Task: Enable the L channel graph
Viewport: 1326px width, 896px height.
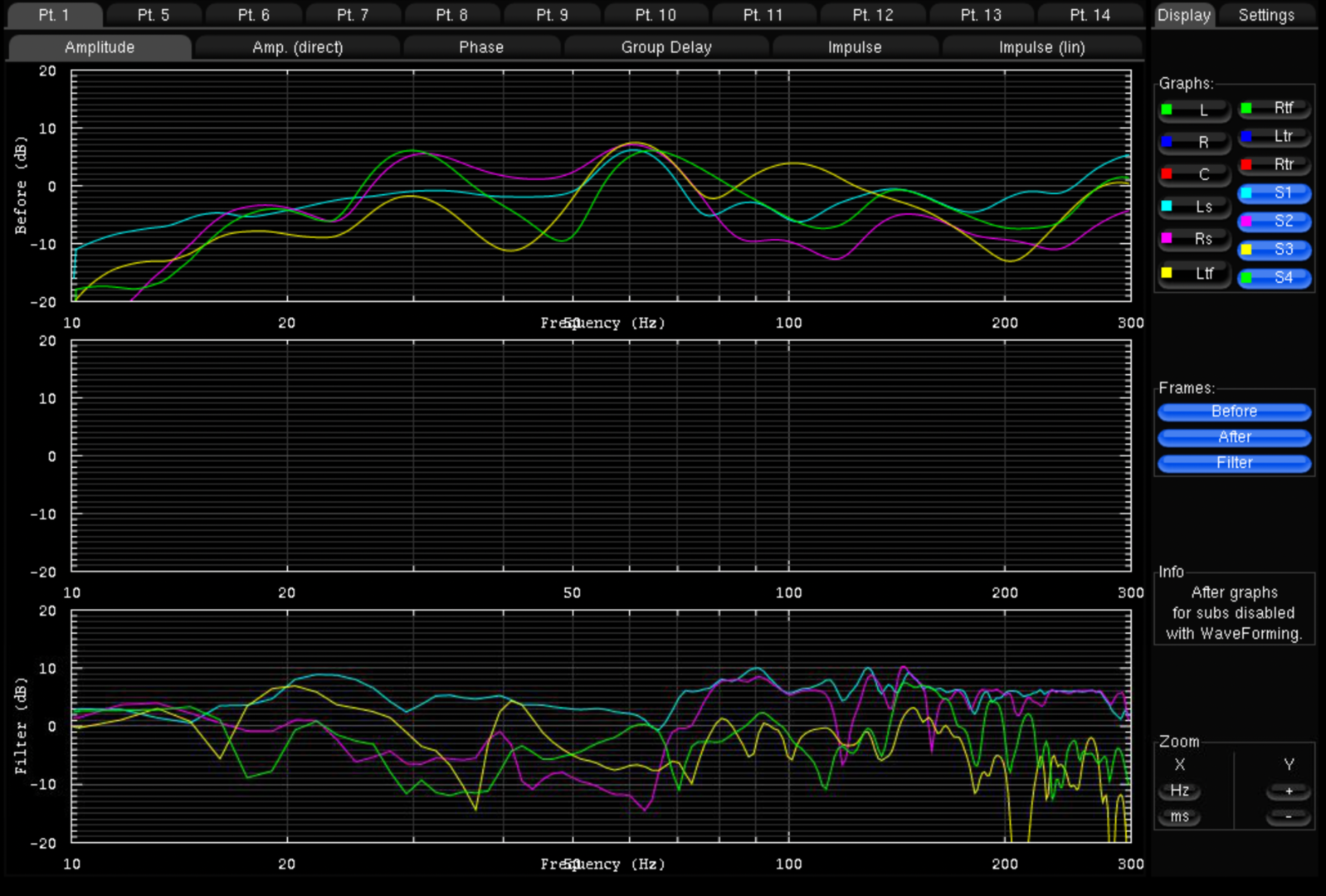Action: click(1195, 110)
